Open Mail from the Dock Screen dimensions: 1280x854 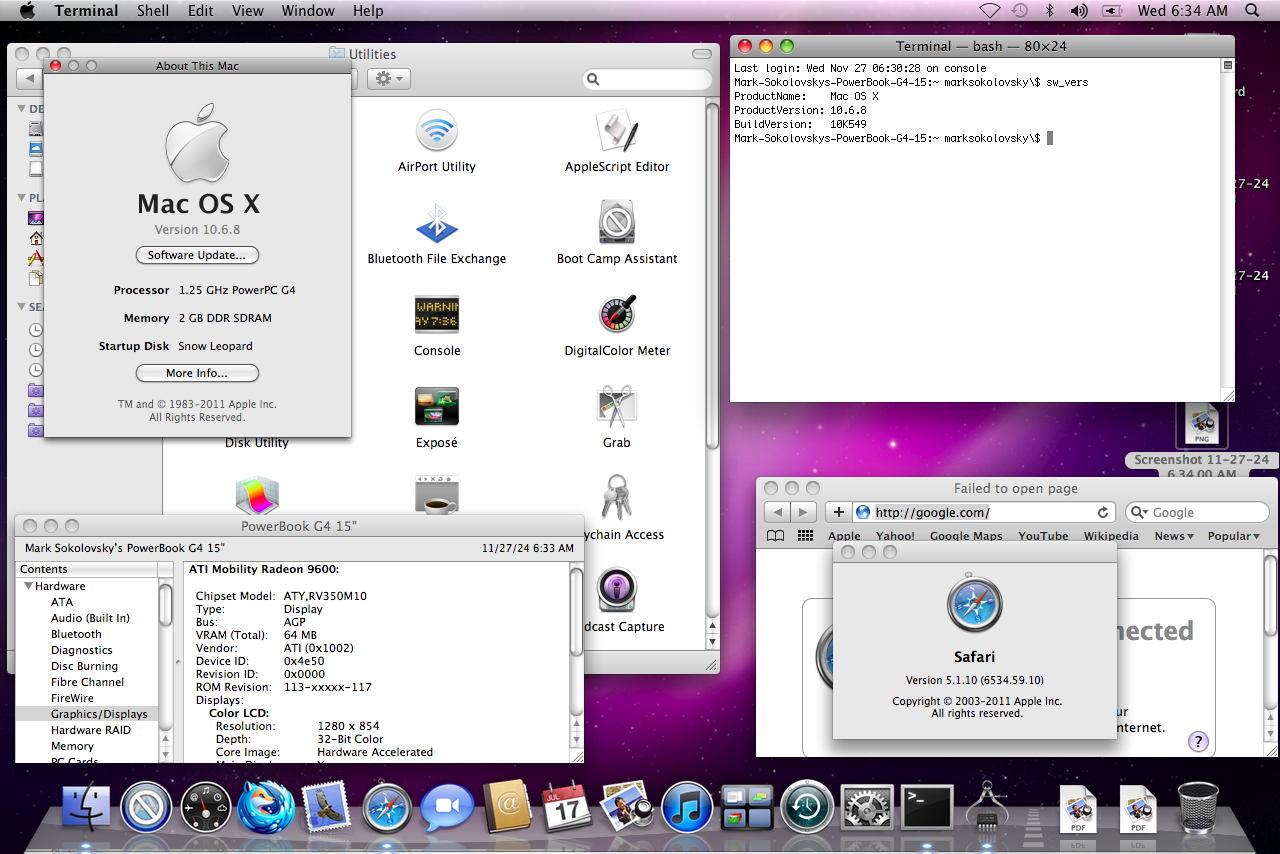pyautogui.click(x=325, y=807)
